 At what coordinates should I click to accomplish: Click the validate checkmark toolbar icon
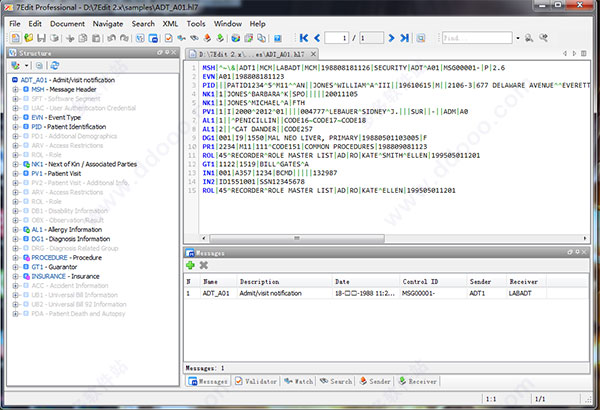[168, 38]
